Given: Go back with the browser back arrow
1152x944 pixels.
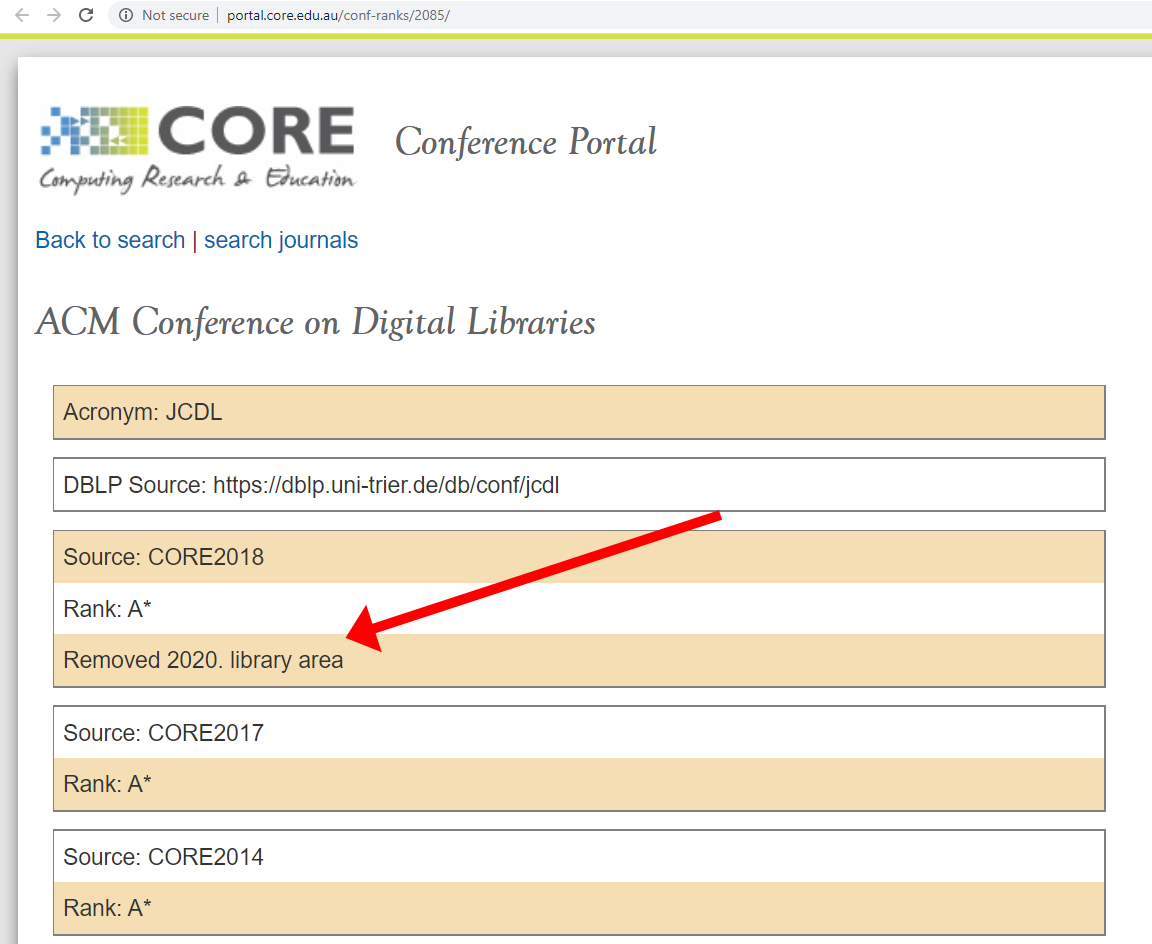Looking at the screenshot, I should coord(22,15).
